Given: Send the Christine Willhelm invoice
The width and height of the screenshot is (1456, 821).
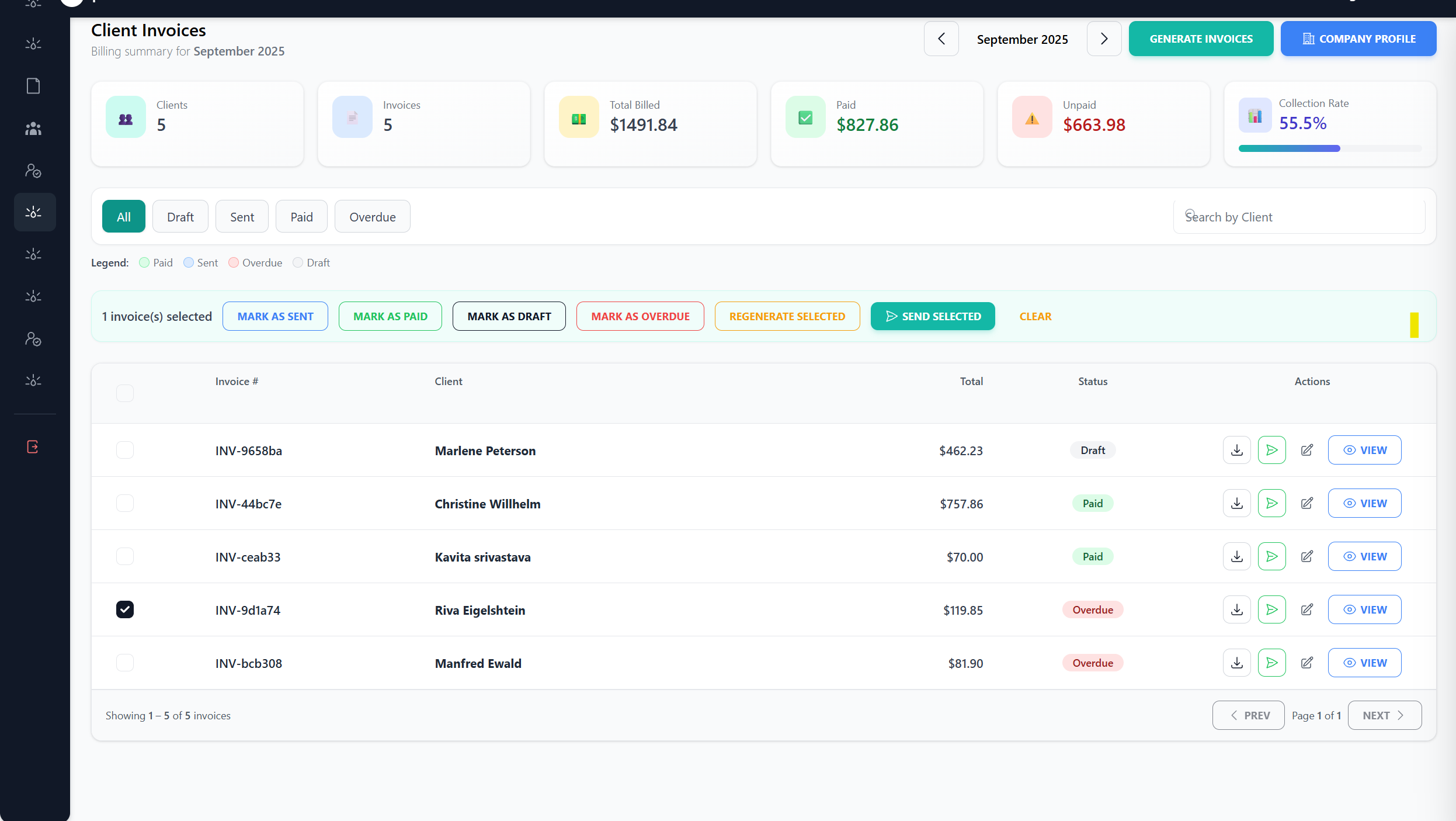Looking at the screenshot, I should (1271, 503).
